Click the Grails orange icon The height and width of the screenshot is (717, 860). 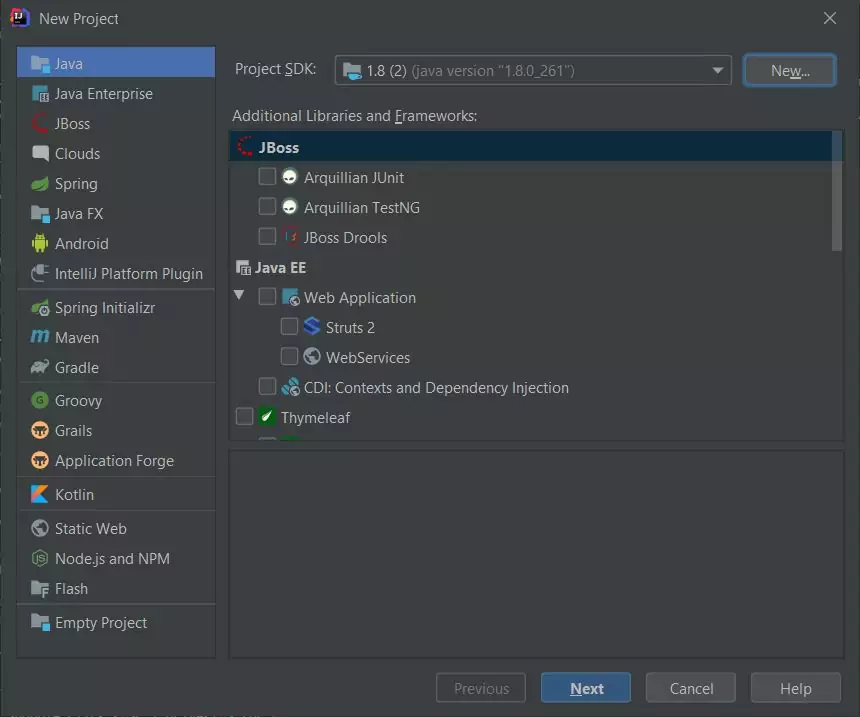pyautogui.click(x=40, y=430)
